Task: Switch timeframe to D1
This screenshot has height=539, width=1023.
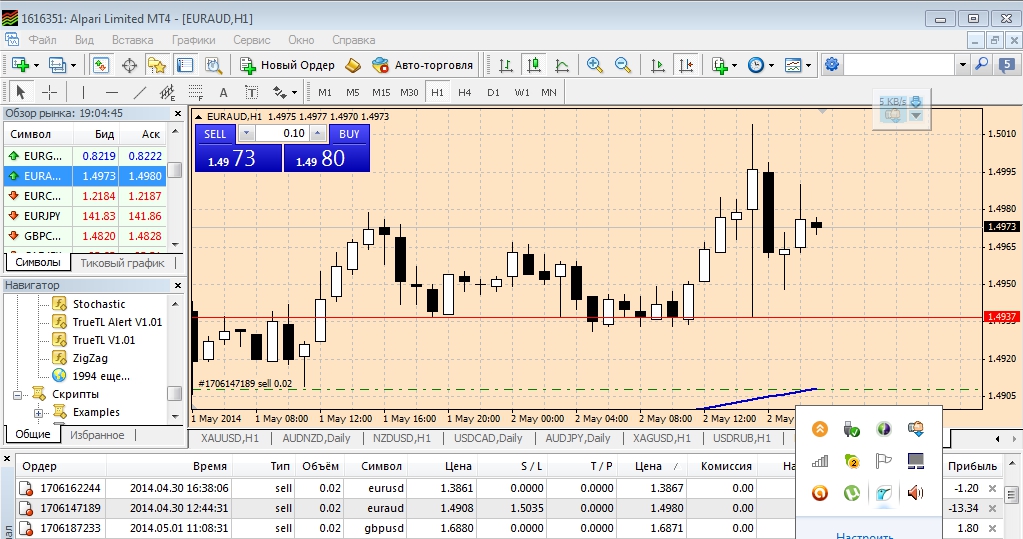Action: tap(493, 93)
